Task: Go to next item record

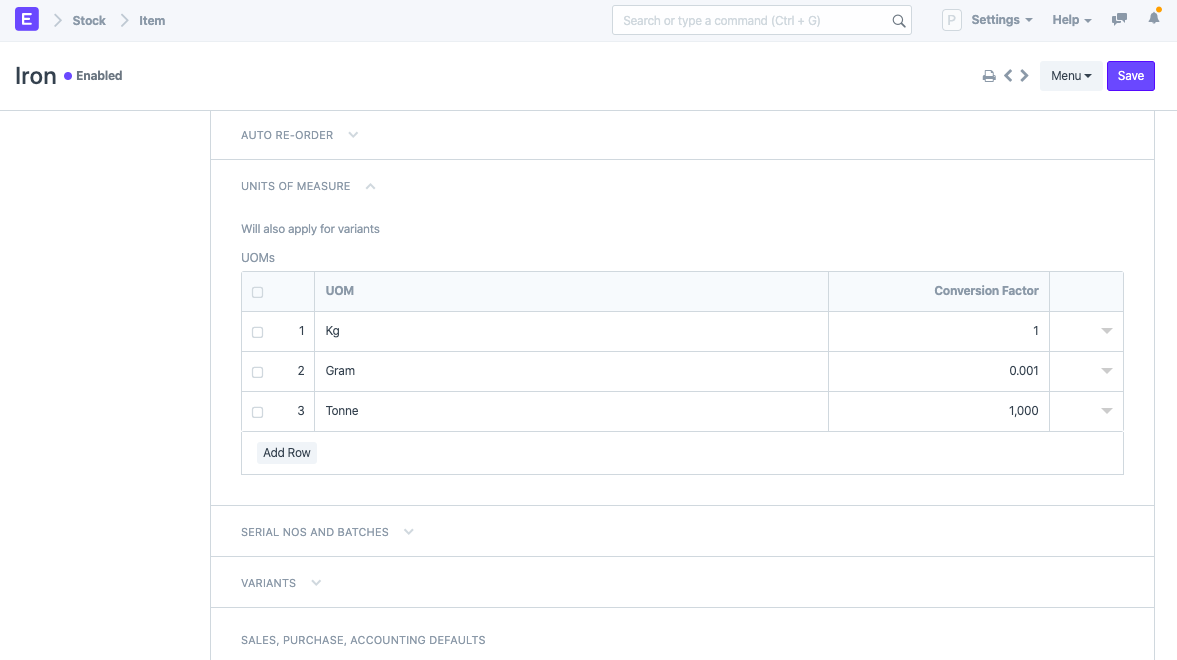Action: (1024, 75)
